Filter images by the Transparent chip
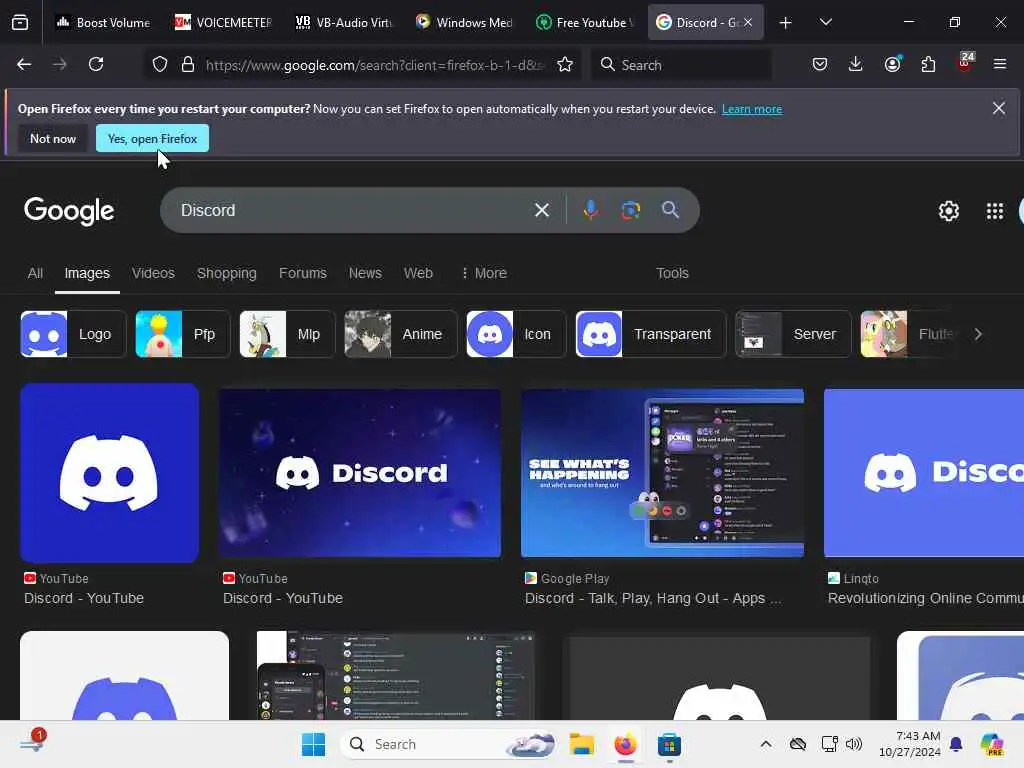1024x768 pixels. point(650,334)
